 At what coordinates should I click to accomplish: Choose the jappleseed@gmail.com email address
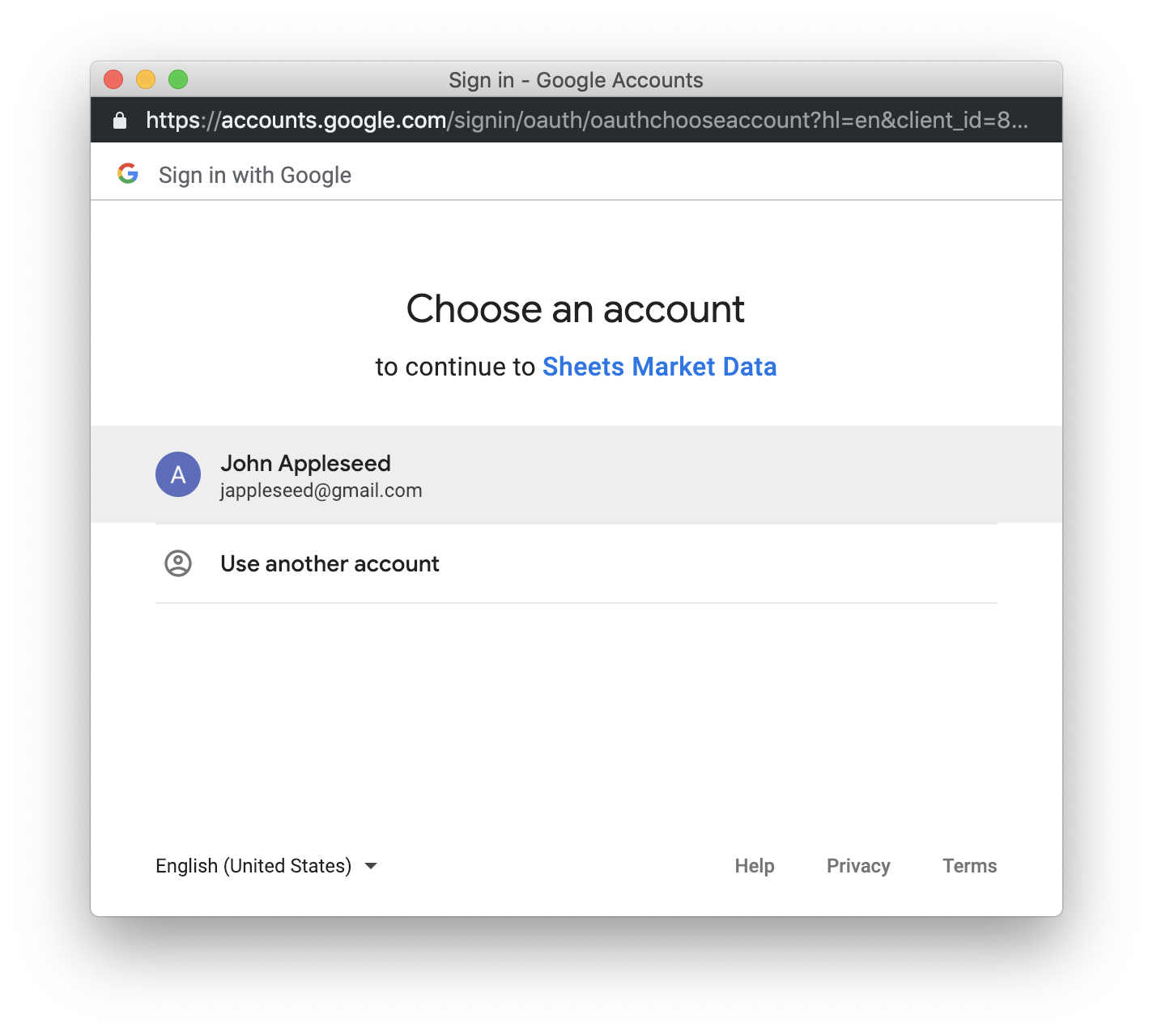(x=321, y=490)
